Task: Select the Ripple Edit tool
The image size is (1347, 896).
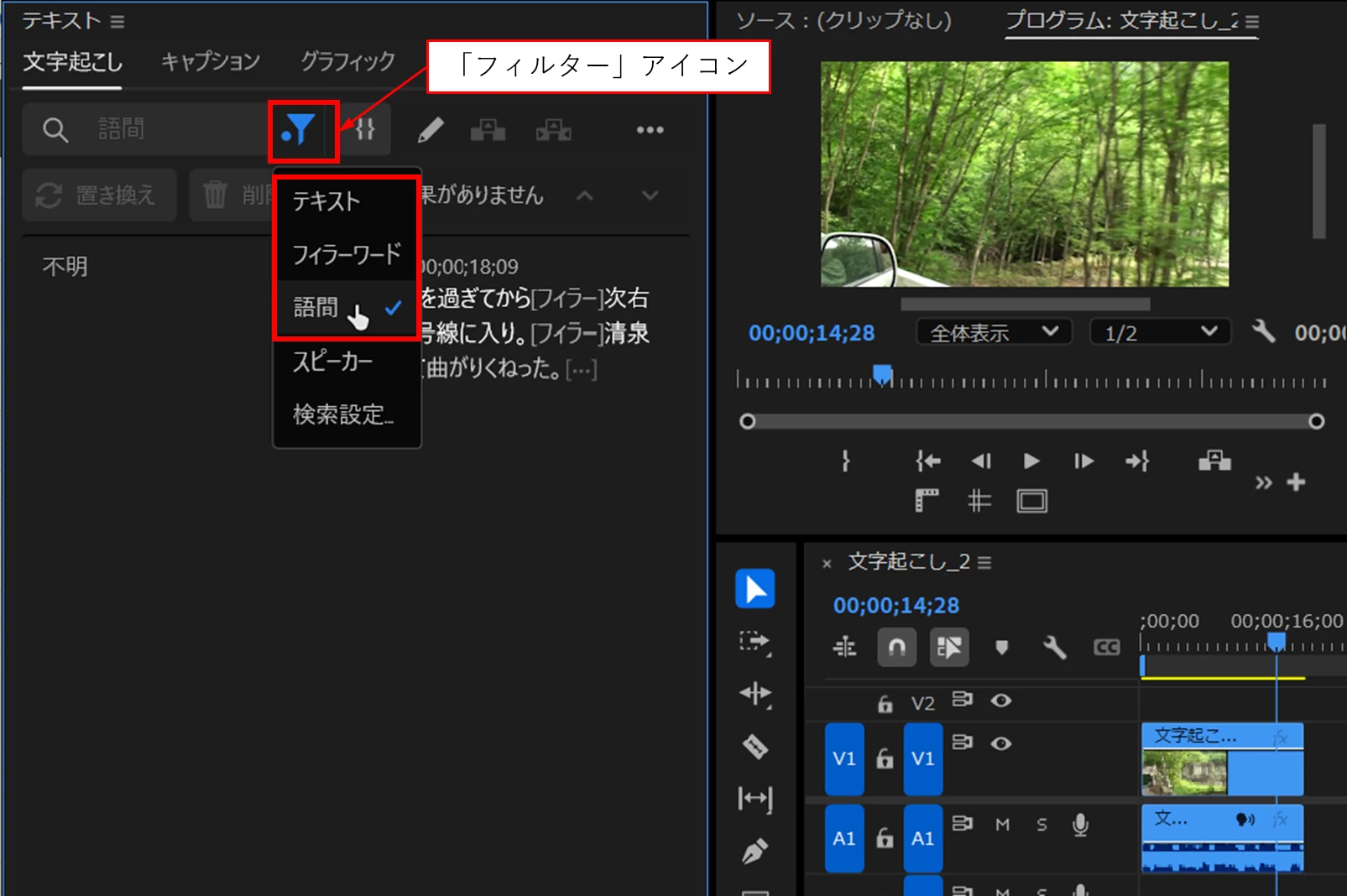Action: pos(755,694)
